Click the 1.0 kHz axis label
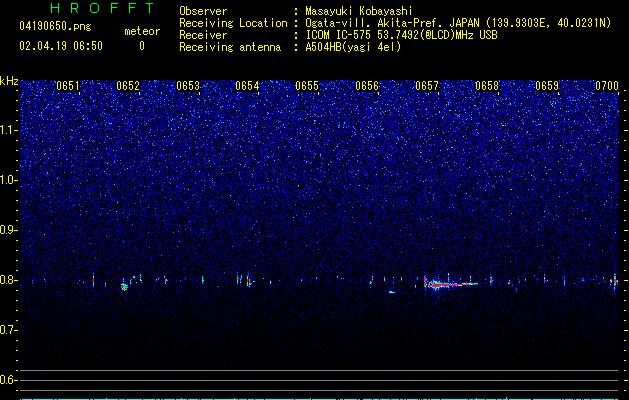Screen dimensions: 629x400 pyautogui.click(x=8, y=180)
